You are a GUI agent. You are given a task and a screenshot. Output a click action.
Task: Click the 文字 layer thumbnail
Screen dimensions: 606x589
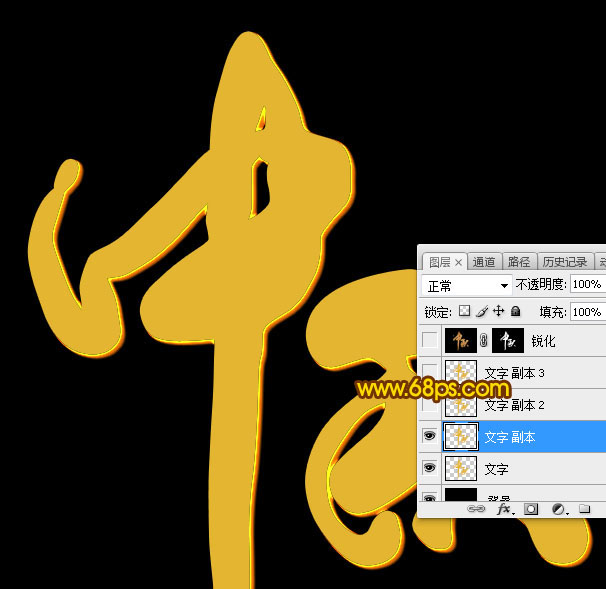click(461, 468)
